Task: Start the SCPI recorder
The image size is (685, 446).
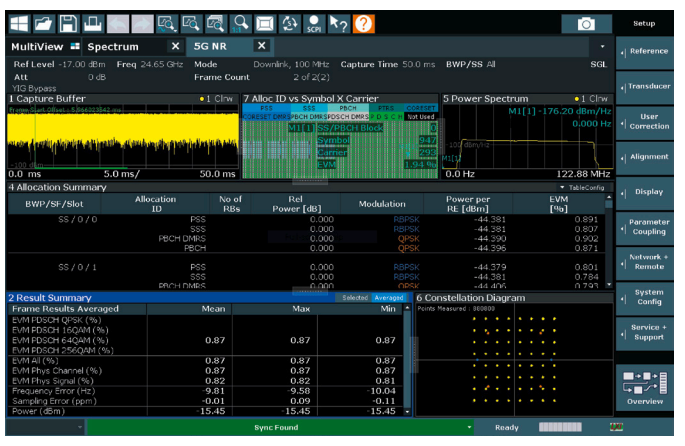Action: (314, 23)
